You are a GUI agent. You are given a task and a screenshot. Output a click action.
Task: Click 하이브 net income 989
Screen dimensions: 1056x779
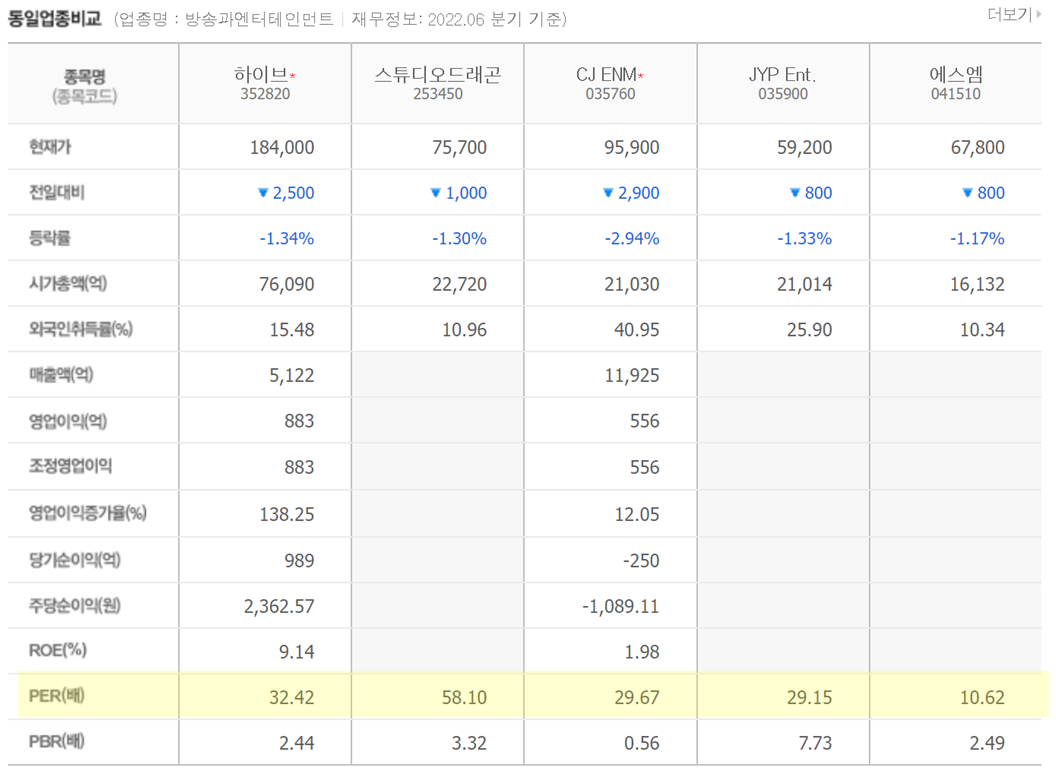(300, 560)
